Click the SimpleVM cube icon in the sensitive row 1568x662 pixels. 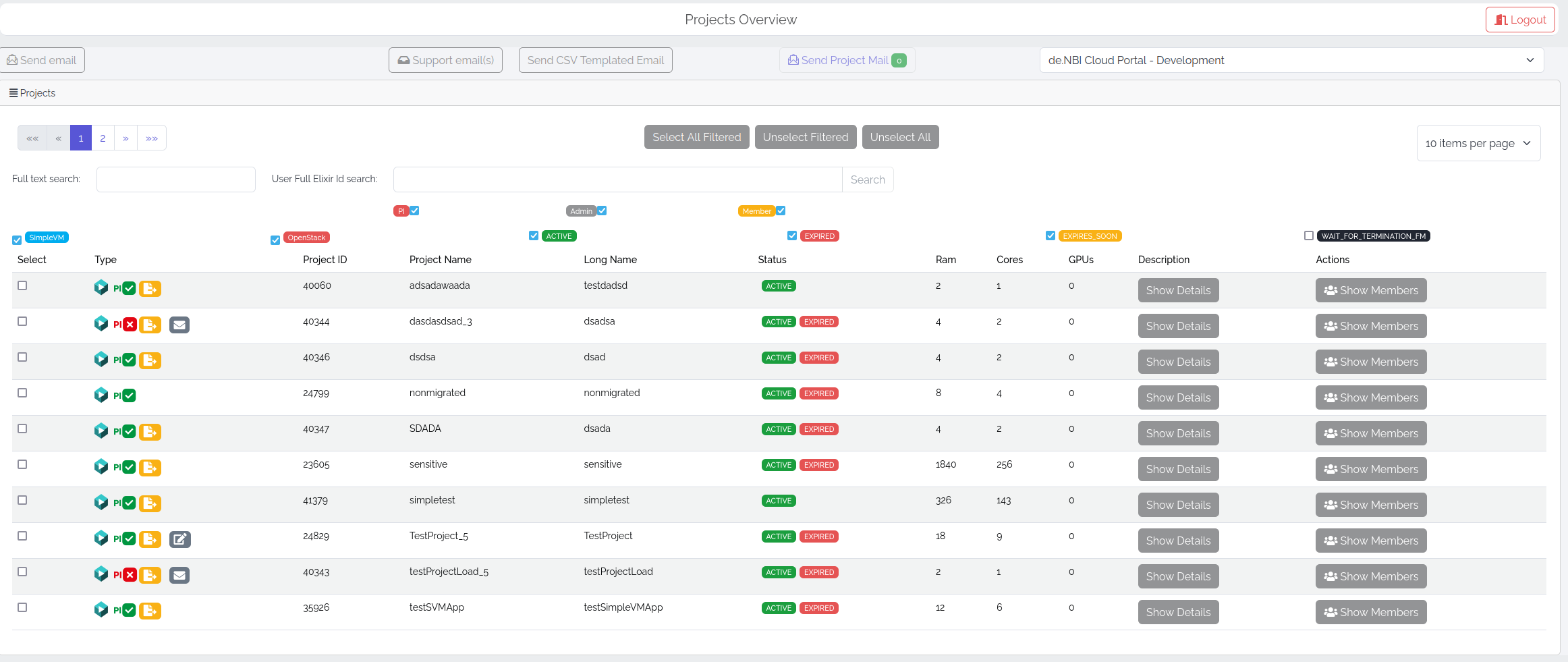coord(101,466)
